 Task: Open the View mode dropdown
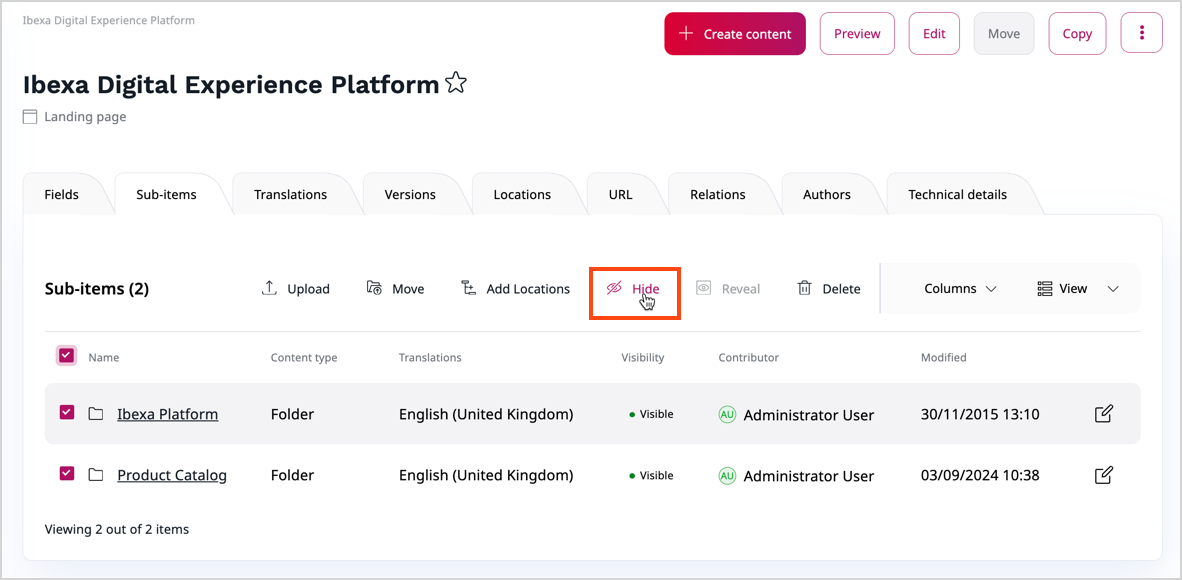click(x=1077, y=289)
